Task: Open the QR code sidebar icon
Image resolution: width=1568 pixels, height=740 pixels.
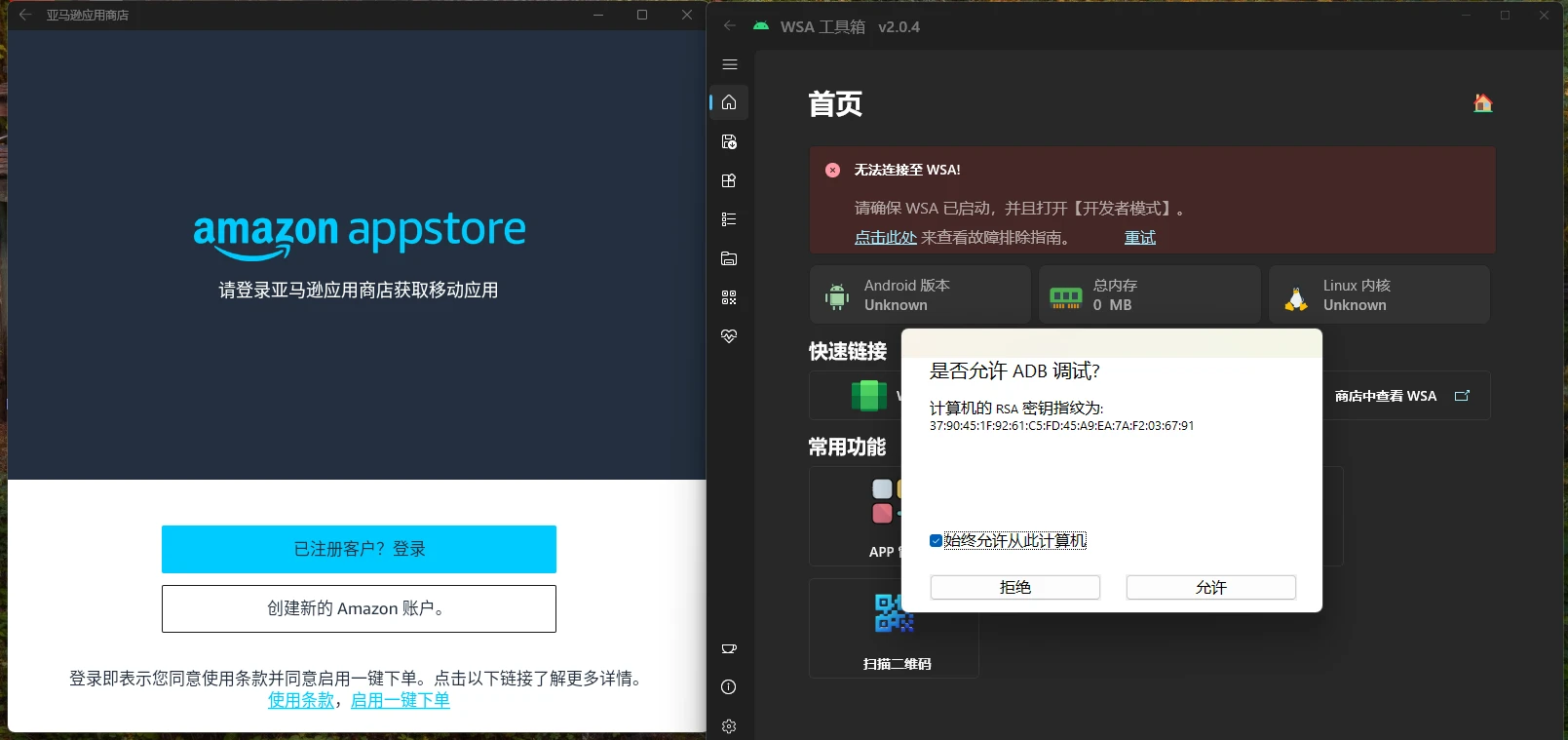Action: (729, 297)
